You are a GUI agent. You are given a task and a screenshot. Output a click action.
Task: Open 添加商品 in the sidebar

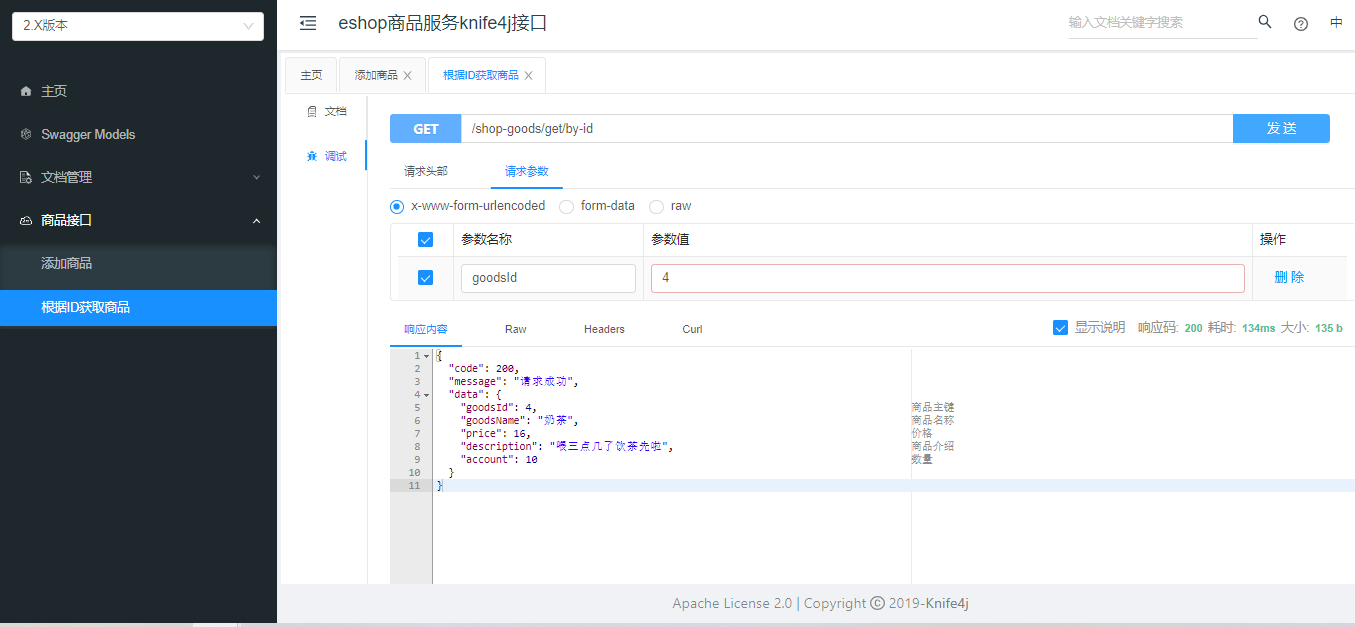point(138,263)
